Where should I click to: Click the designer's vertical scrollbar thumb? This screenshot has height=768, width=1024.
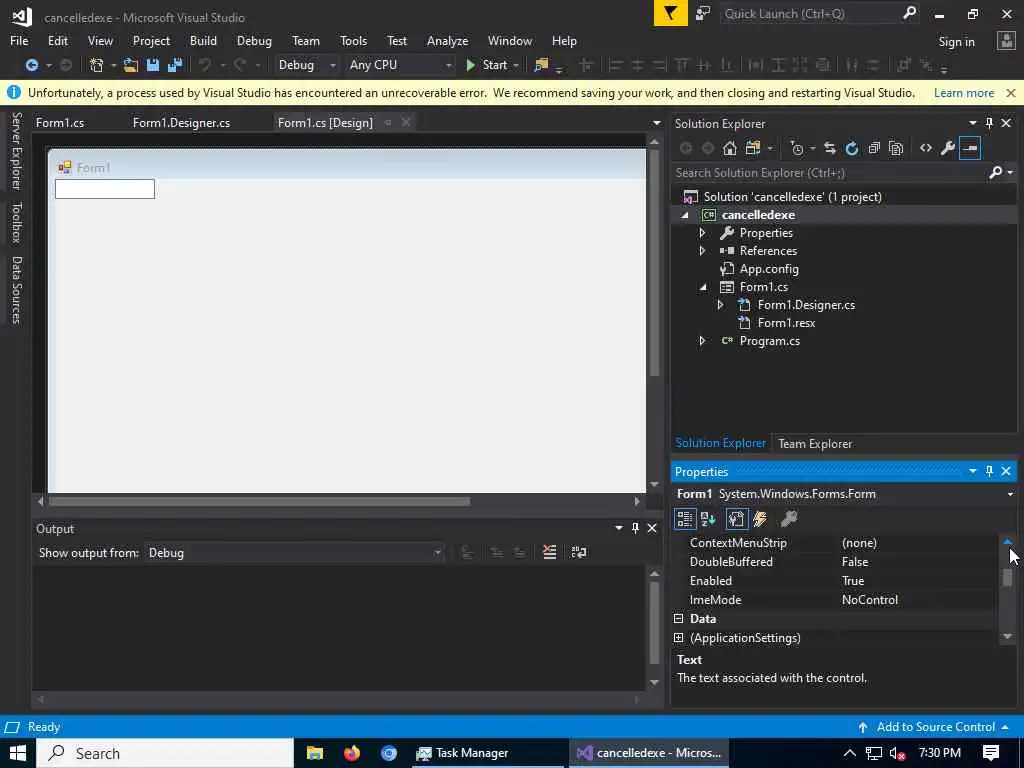tap(654, 263)
